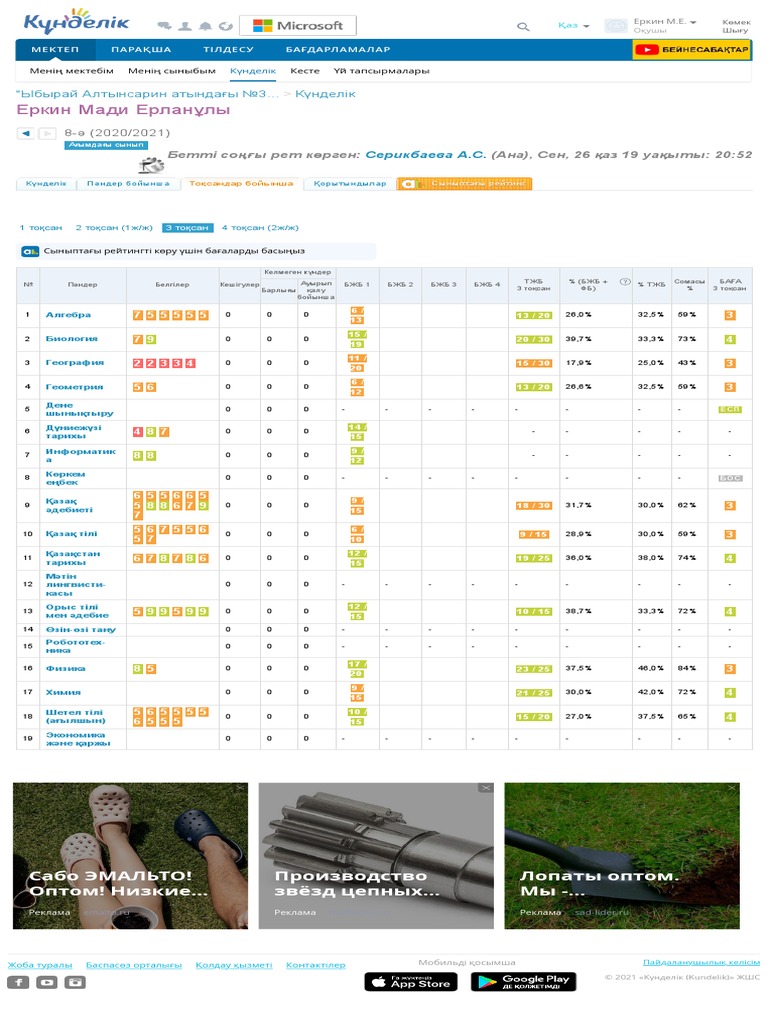Viewport: 768px width, 1024px height.
Task: Open Дүниежүзі тарихы subject link
Action: coord(73,432)
